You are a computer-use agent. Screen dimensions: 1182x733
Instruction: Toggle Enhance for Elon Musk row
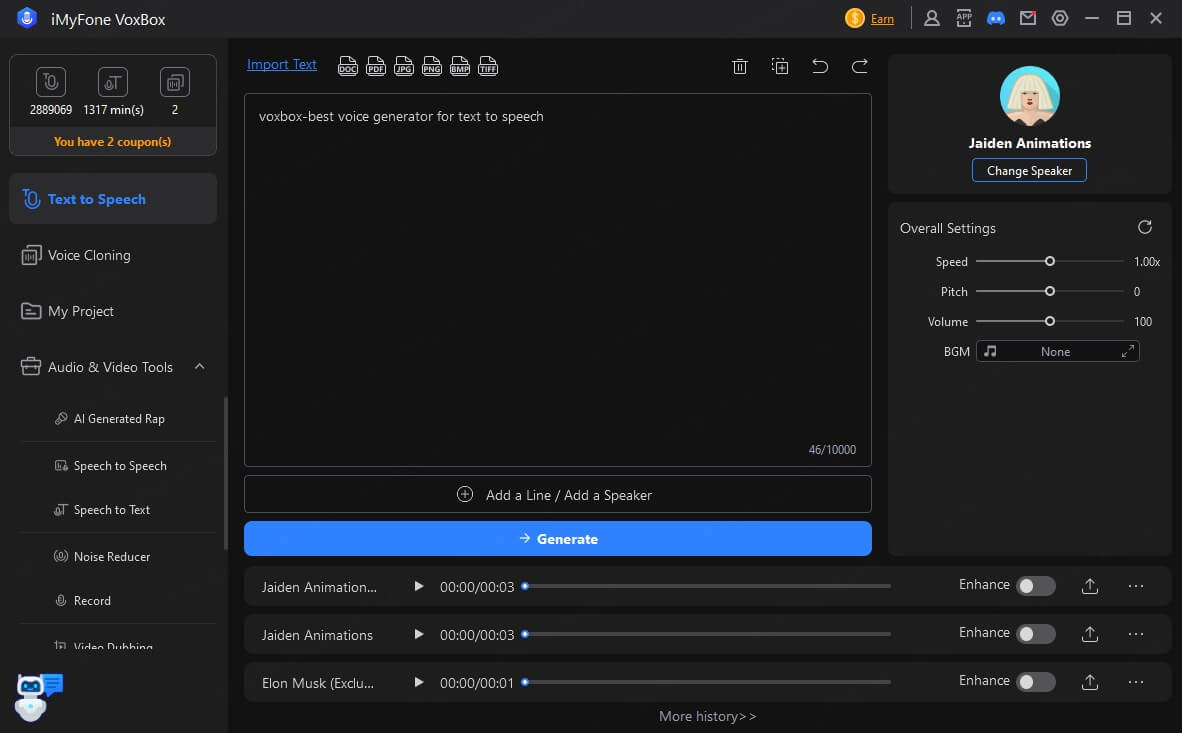tap(1036, 682)
